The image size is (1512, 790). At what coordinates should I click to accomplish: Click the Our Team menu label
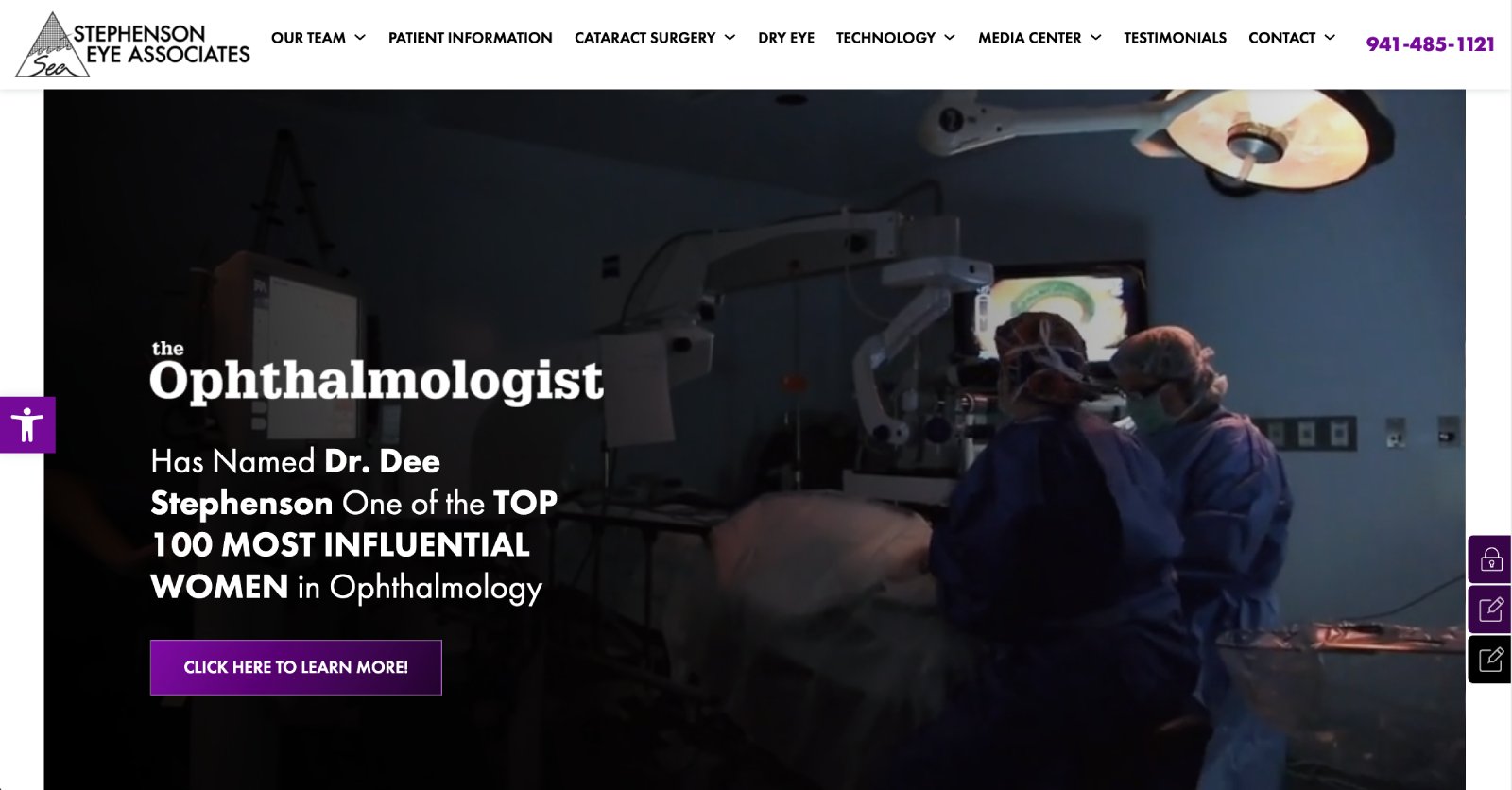coord(308,38)
